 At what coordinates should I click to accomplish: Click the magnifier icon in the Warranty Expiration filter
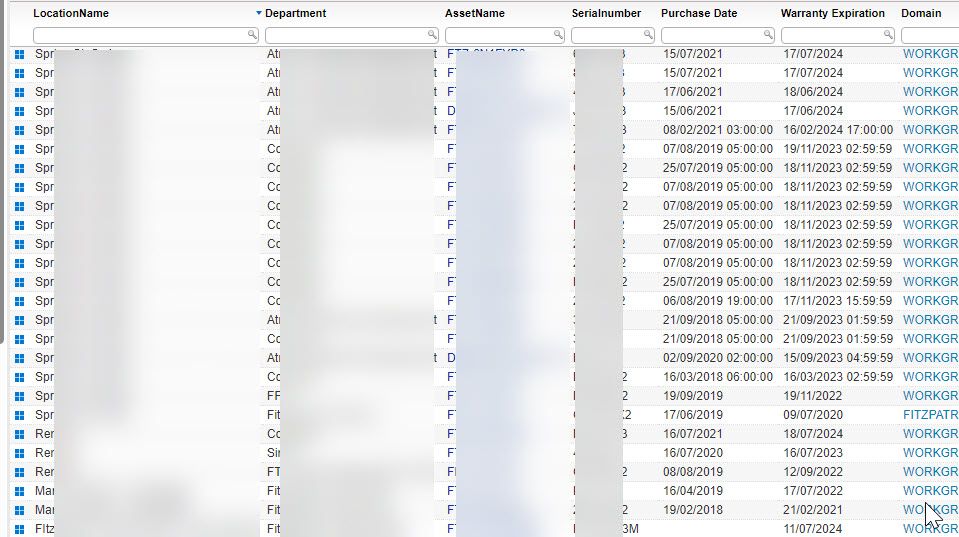889,35
